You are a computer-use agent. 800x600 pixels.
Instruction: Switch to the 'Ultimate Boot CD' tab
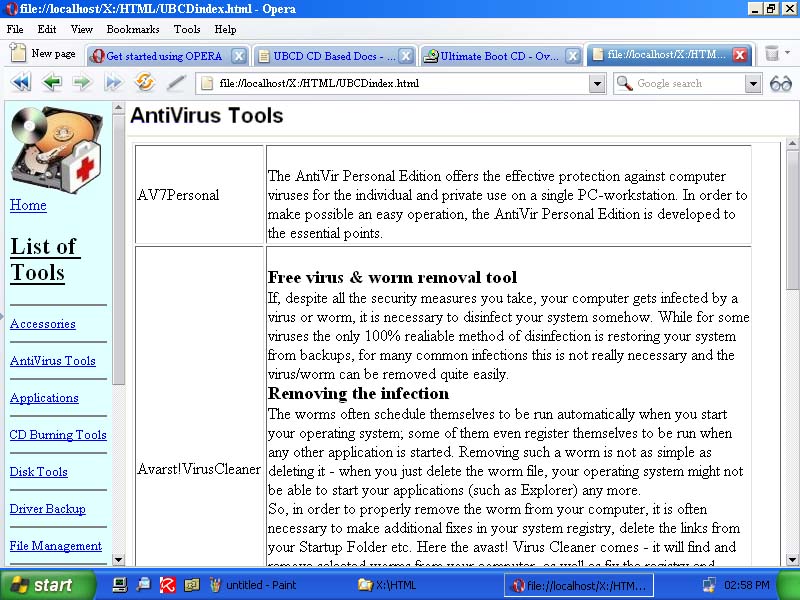tap(490, 56)
